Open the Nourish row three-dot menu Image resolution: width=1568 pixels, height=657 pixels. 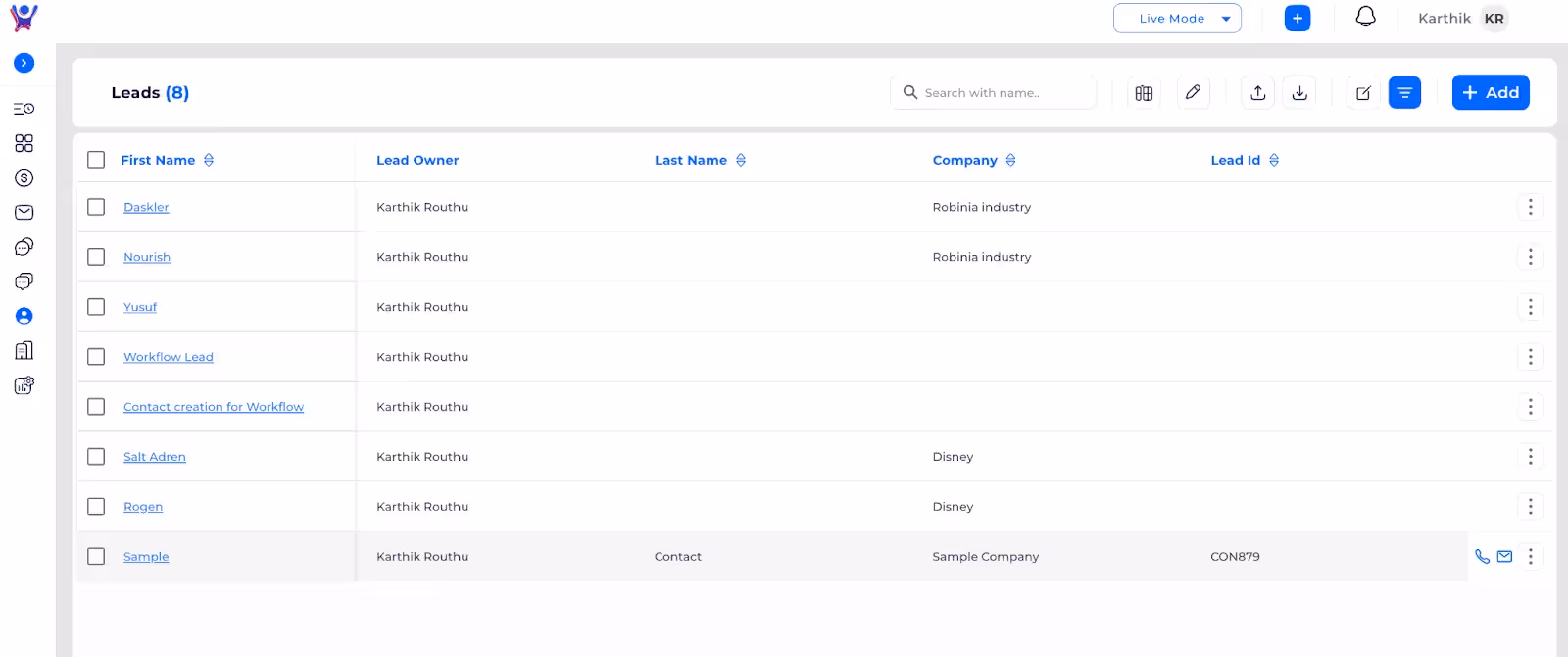point(1531,257)
